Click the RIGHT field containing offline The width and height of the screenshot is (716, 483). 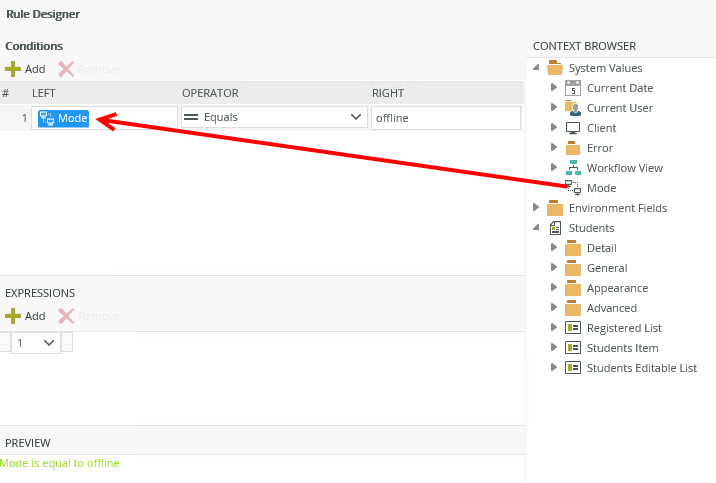click(446, 118)
